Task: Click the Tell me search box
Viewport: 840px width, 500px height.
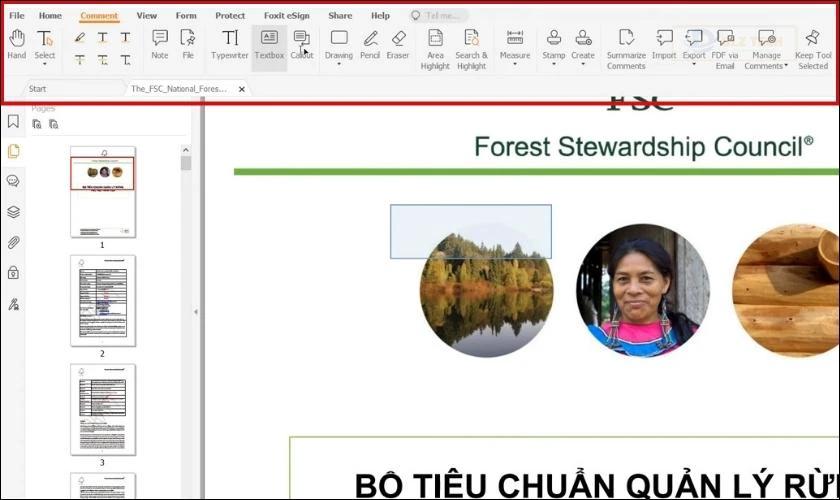Action: [x=439, y=16]
